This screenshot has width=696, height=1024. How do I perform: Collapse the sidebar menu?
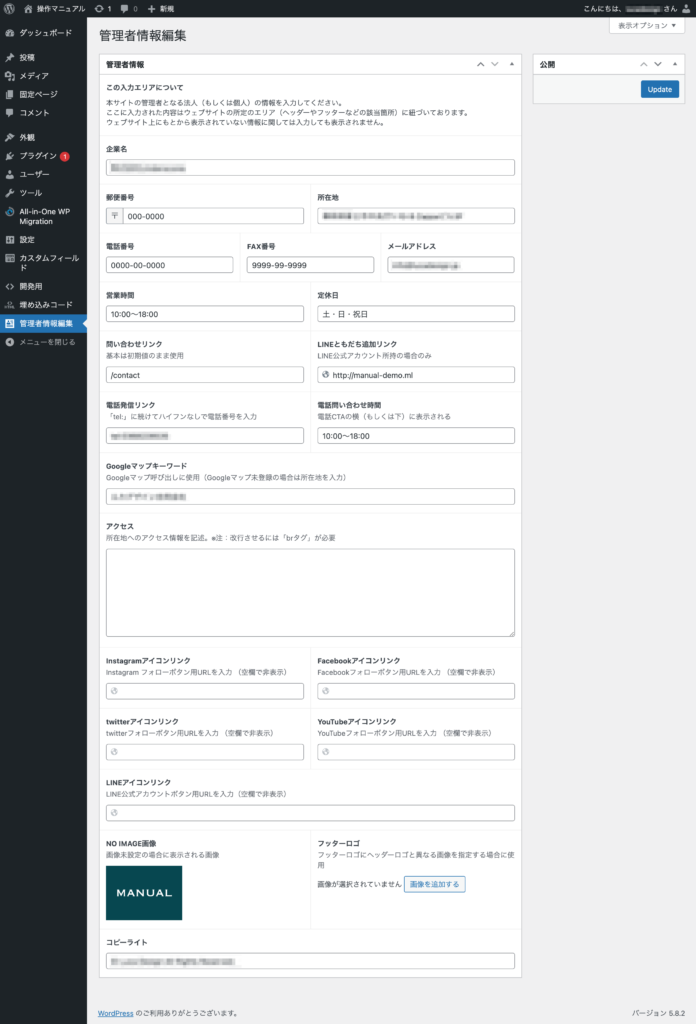click(40, 342)
